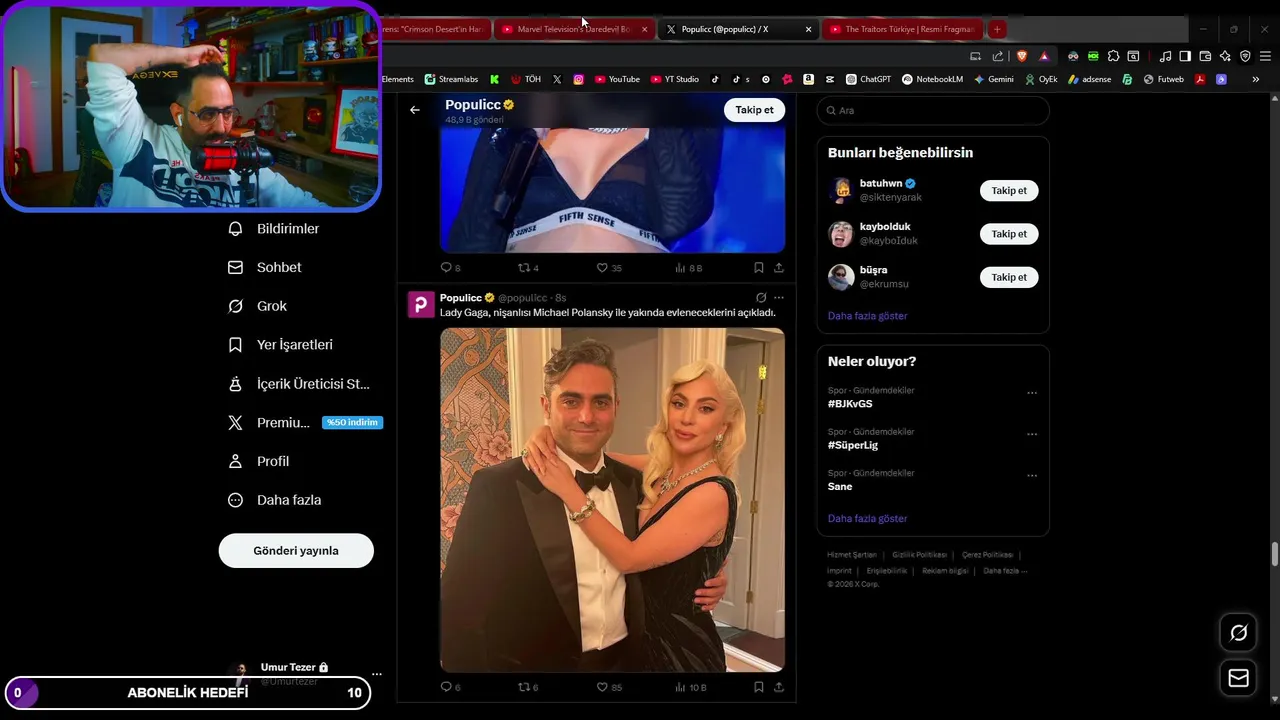Close the Populicc X tab
The height and width of the screenshot is (720, 1280).
[x=808, y=29]
